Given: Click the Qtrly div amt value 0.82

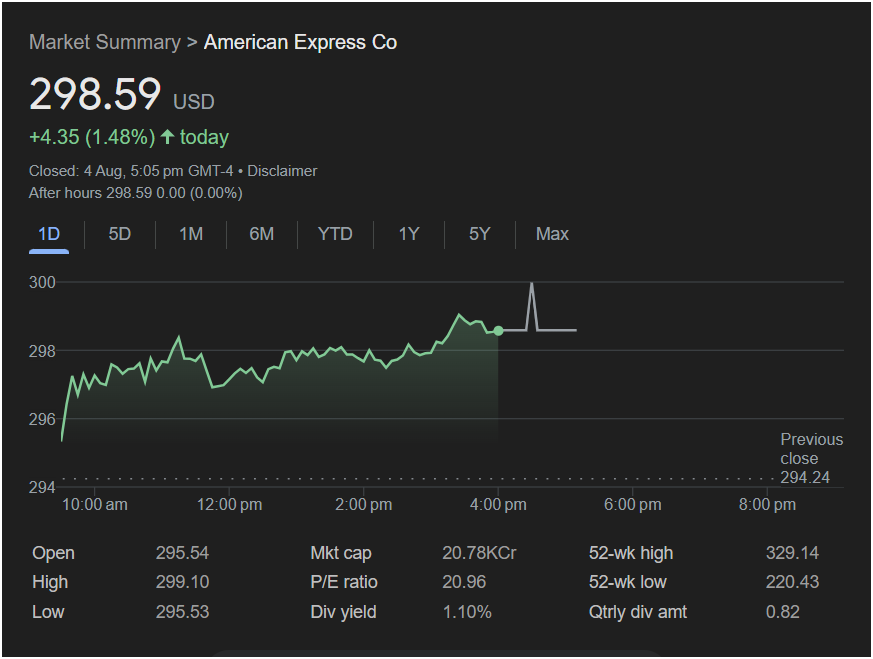Looking at the screenshot, I should pyautogui.click(x=783, y=612).
